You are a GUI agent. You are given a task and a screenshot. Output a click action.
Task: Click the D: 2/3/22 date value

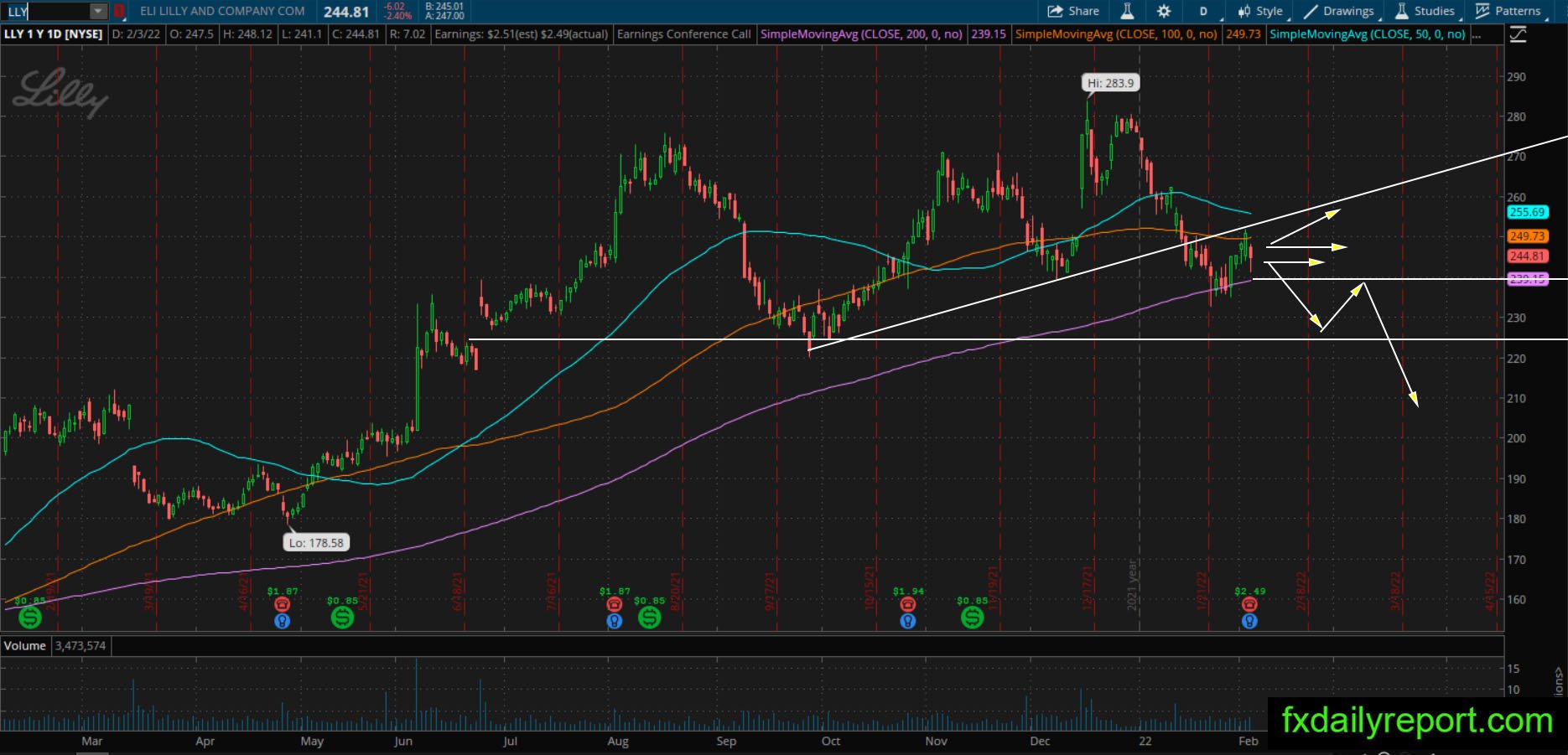pos(136,34)
